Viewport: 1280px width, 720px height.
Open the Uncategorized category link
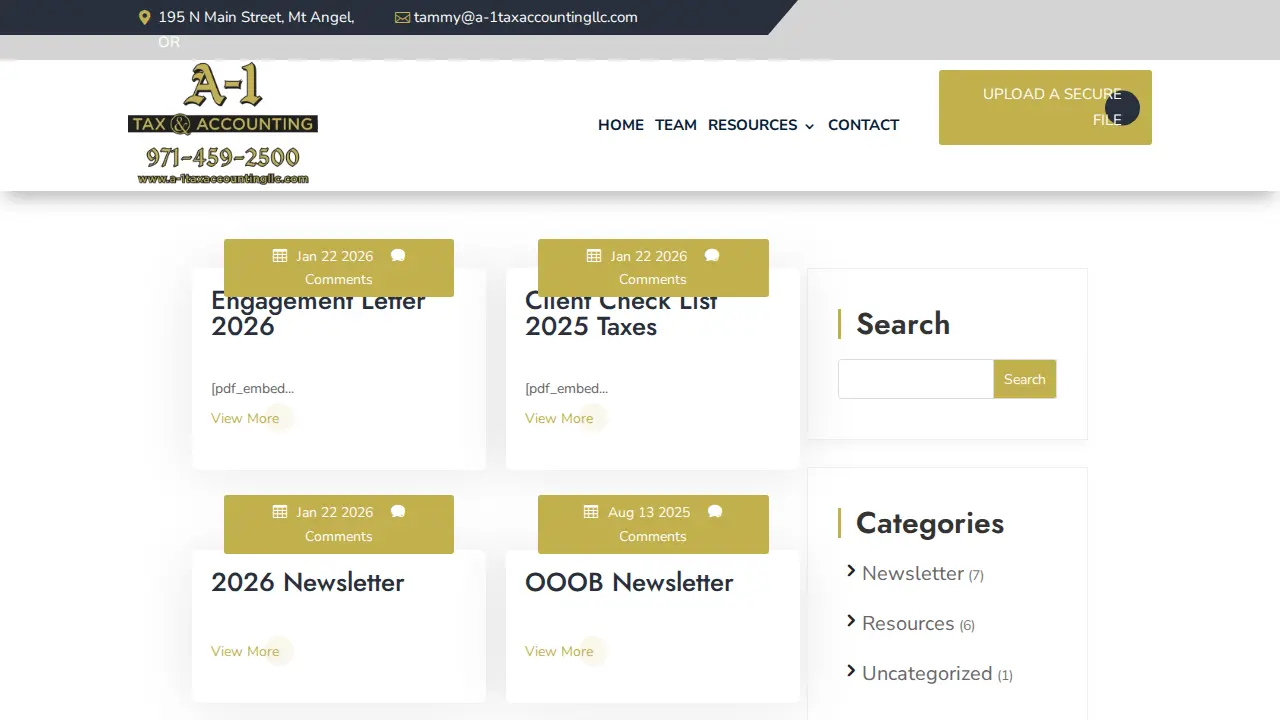(927, 673)
